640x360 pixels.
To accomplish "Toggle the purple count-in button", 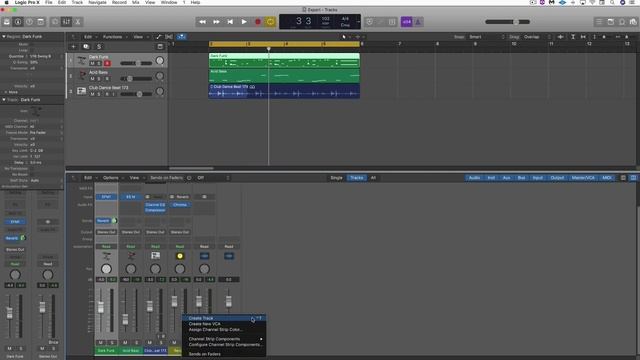I will [407, 22].
